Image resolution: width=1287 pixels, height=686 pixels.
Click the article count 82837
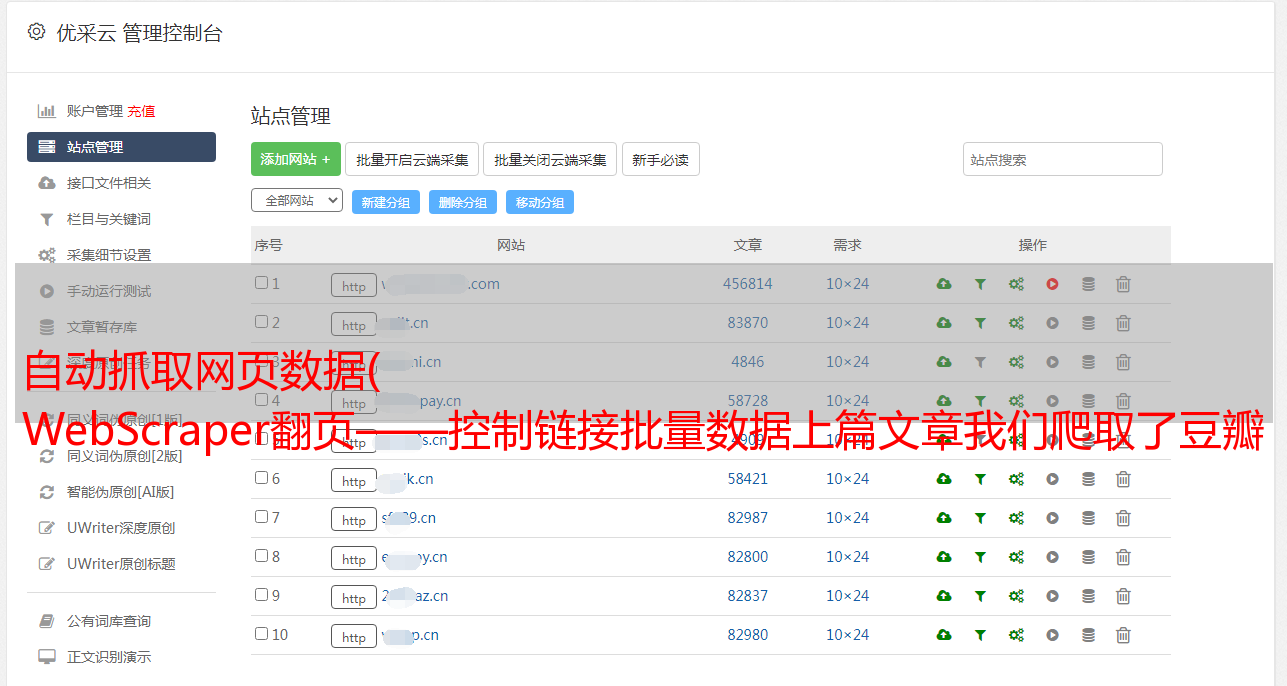click(x=748, y=596)
